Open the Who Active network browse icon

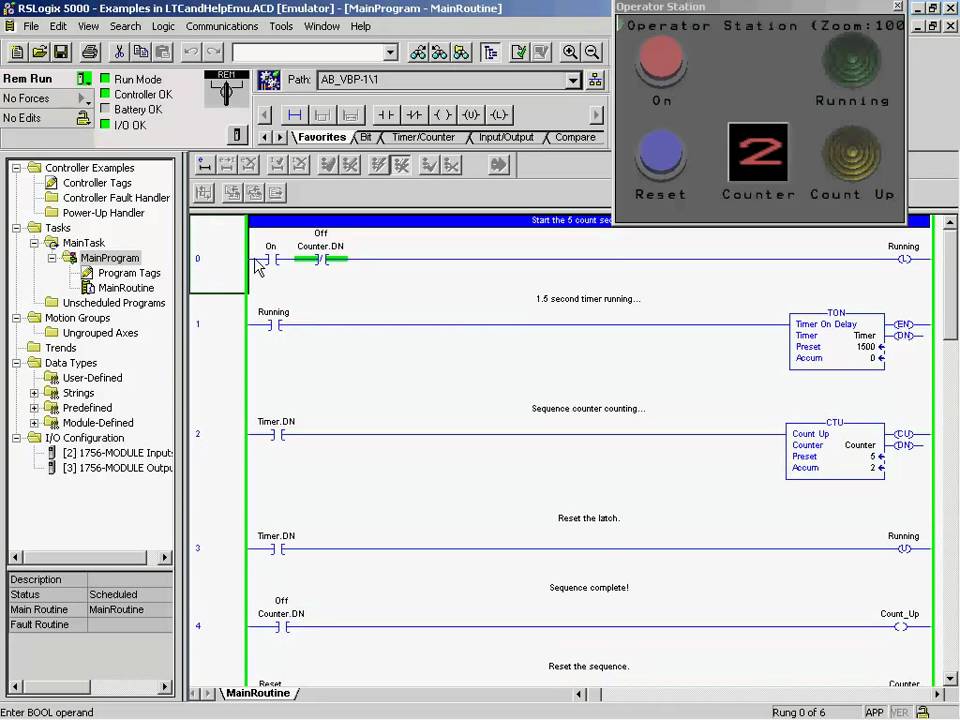[595, 80]
